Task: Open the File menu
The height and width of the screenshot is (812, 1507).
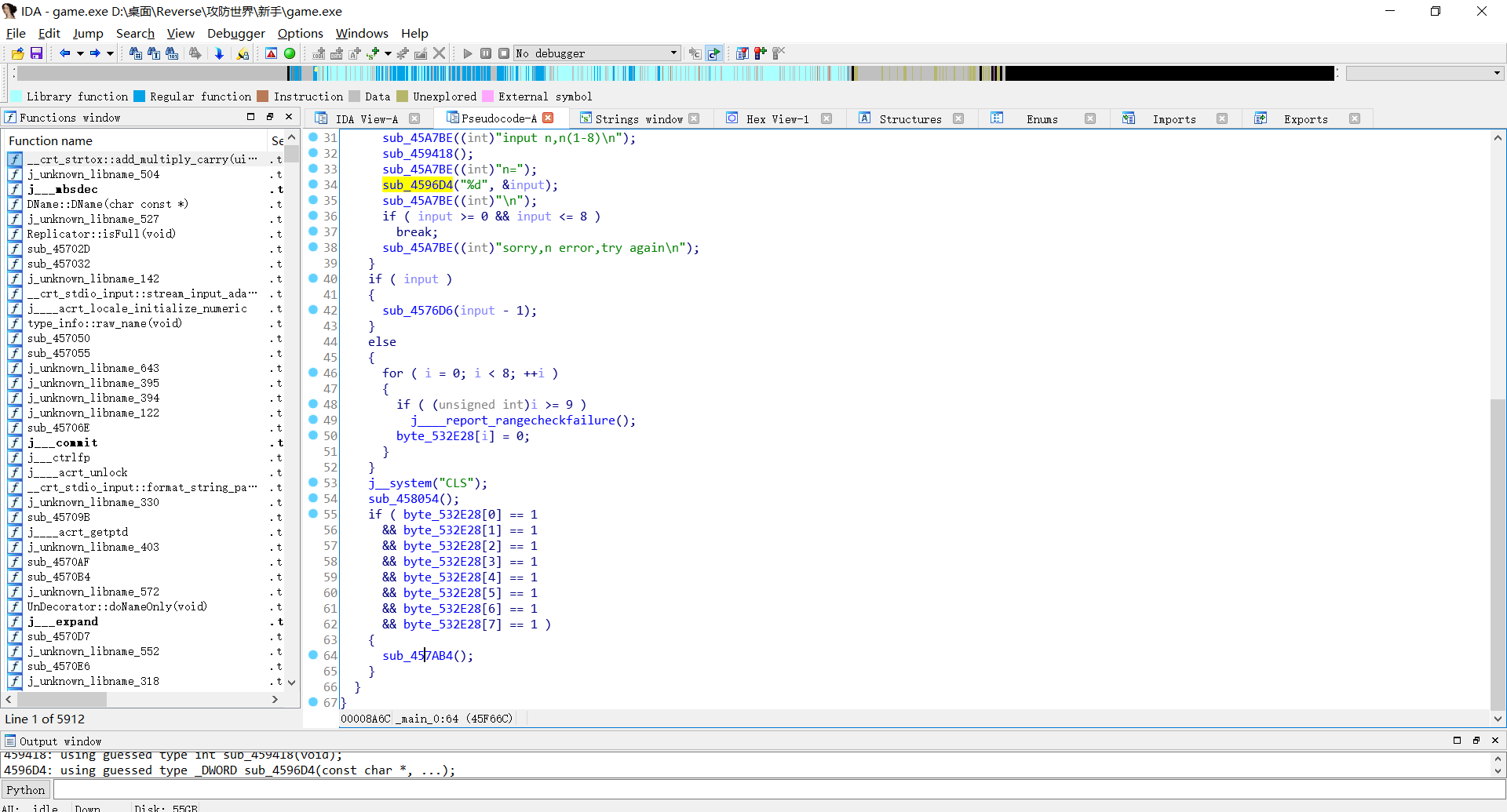Action: (16, 33)
